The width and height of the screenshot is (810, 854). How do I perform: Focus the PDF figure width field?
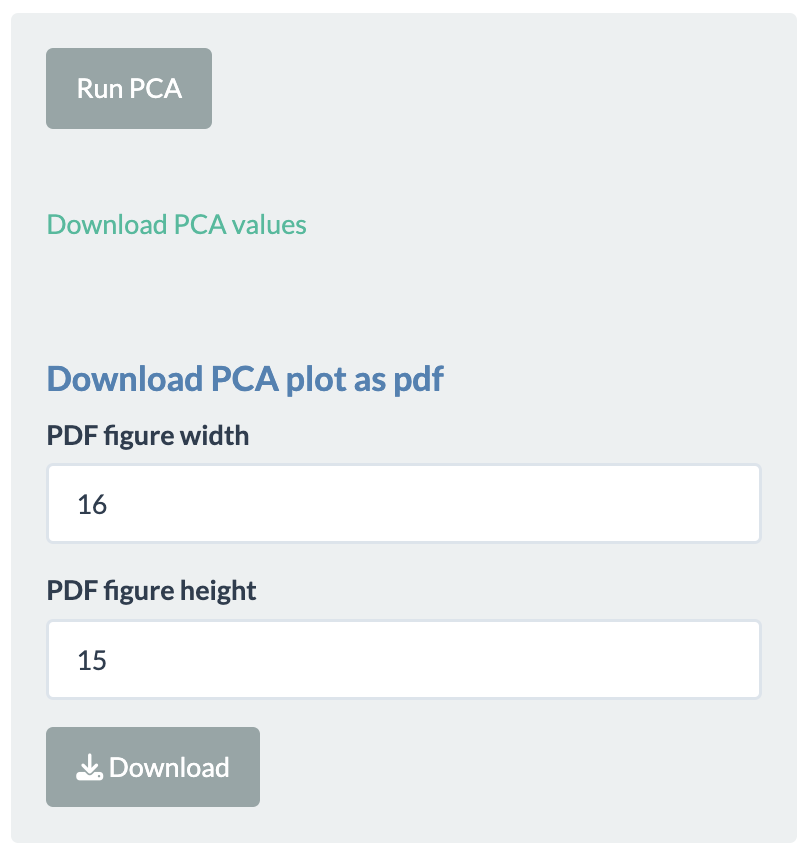coord(404,503)
